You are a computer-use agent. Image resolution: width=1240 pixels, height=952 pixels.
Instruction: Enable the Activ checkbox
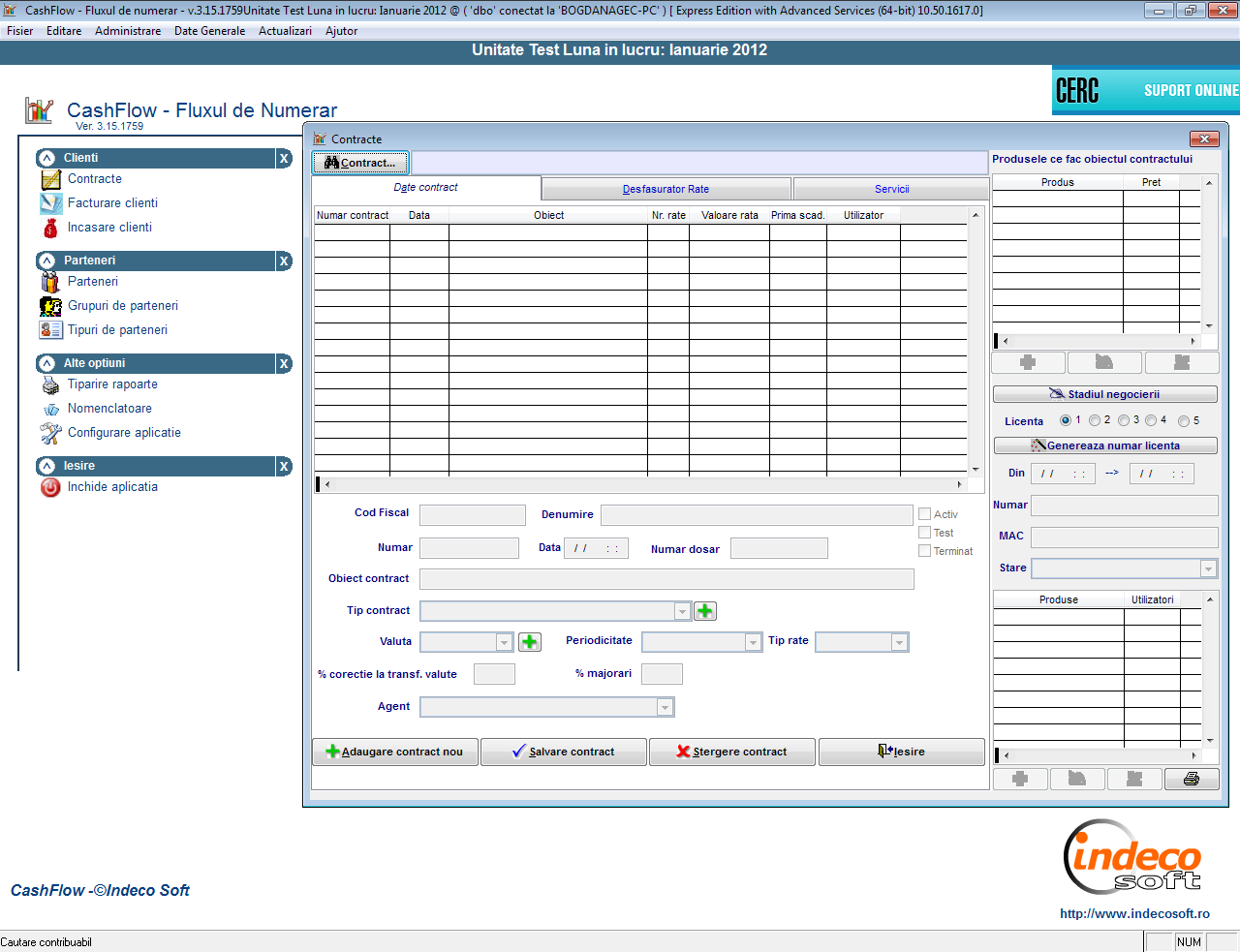click(x=924, y=514)
